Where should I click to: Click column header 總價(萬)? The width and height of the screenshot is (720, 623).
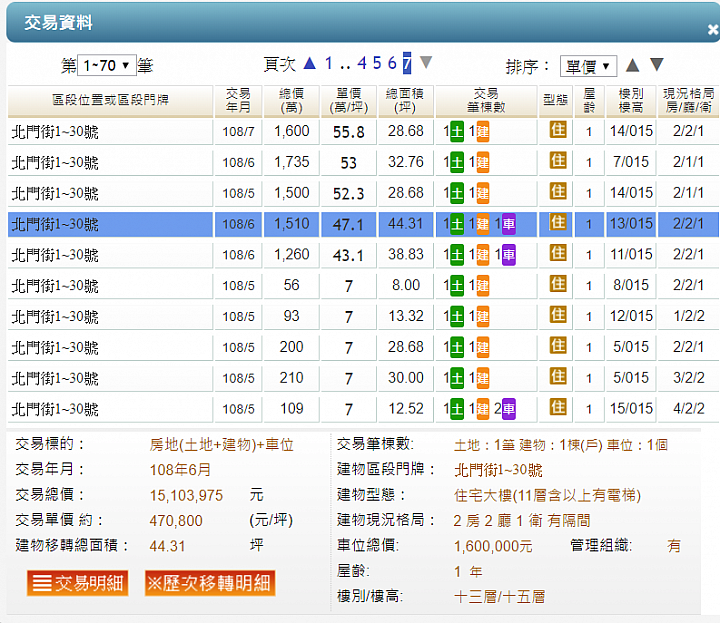click(291, 100)
